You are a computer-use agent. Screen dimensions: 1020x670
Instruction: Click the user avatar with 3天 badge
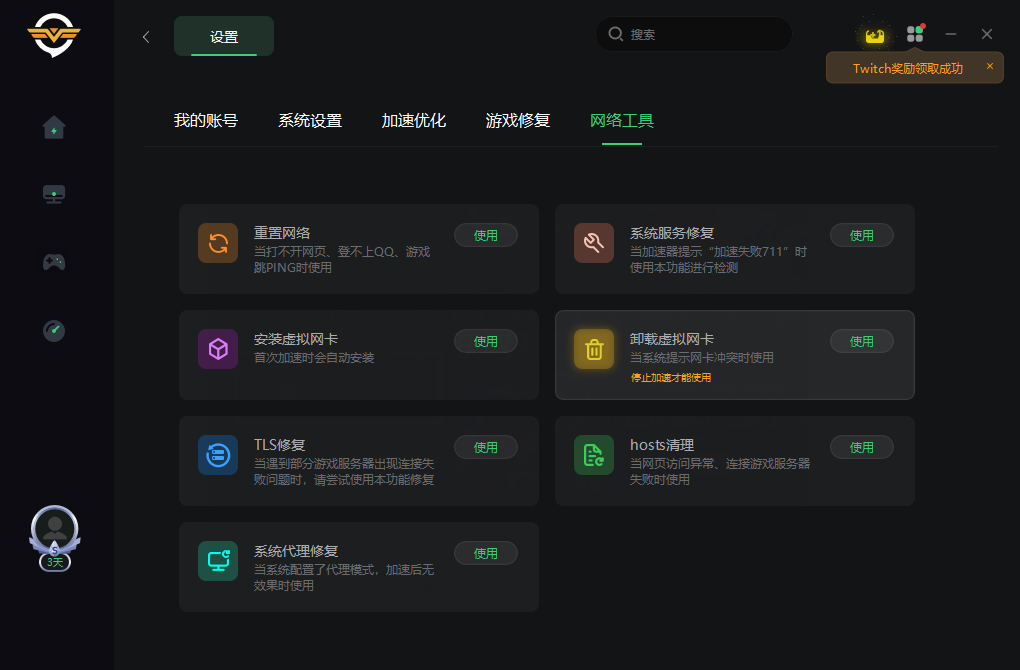[54, 530]
